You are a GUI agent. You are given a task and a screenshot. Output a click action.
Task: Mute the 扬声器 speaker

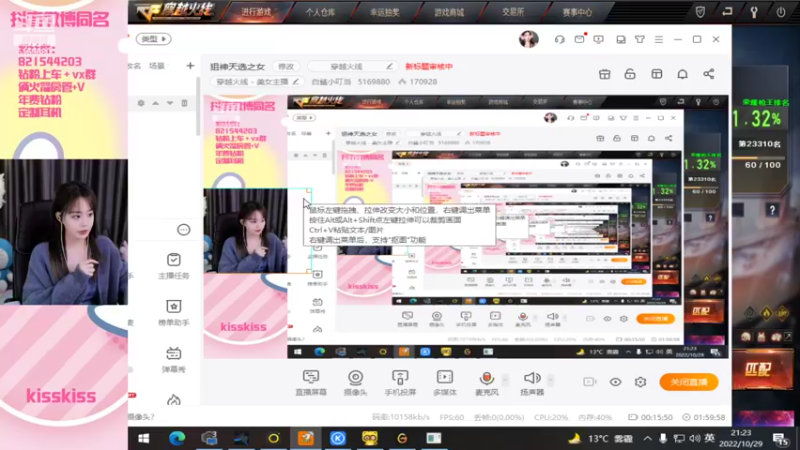532,383
